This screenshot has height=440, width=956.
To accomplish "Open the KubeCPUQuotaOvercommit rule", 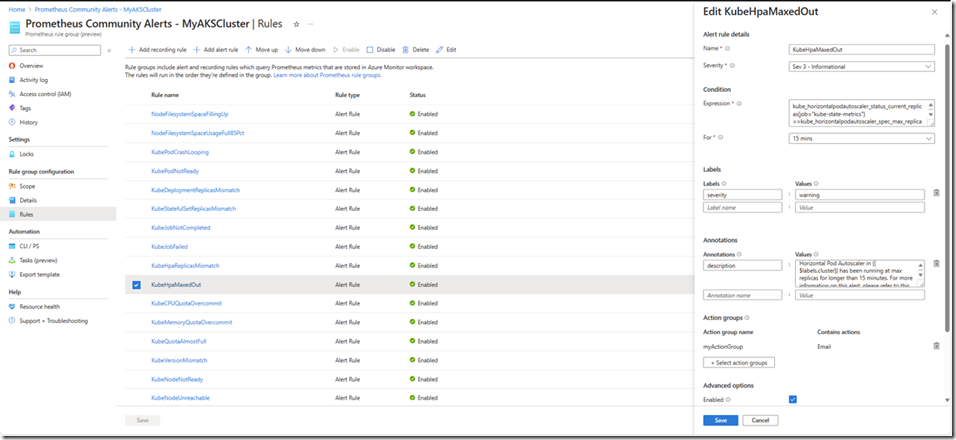I will (186, 303).
